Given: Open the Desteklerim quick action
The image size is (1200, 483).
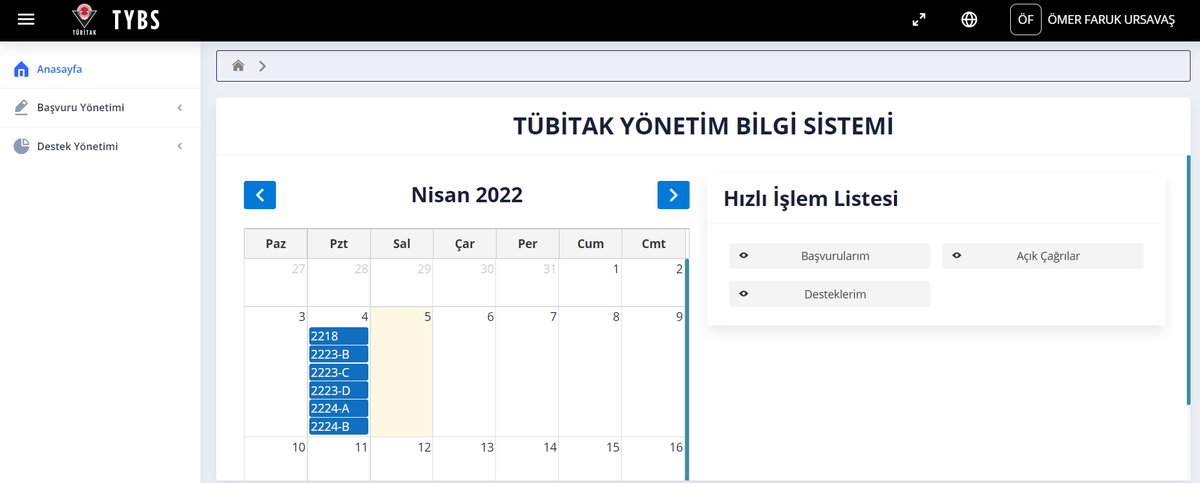Looking at the screenshot, I should 829,294.
